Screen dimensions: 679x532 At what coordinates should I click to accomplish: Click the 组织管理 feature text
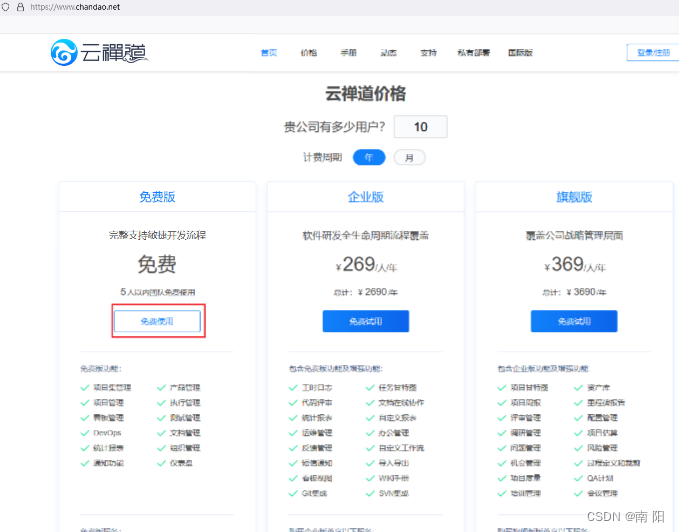coord(185,448)
